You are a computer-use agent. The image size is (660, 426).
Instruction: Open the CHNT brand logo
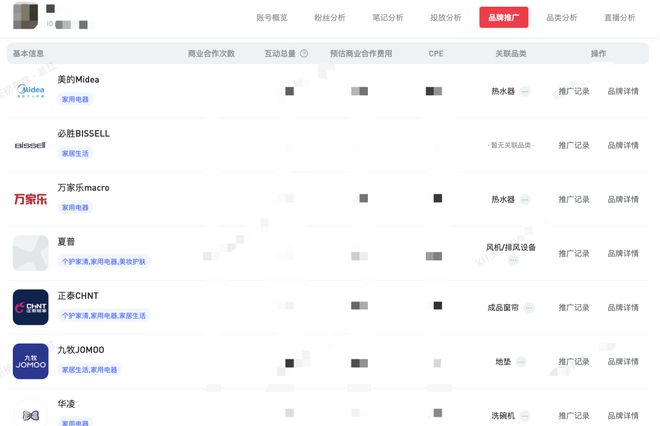tap(30, 307)
